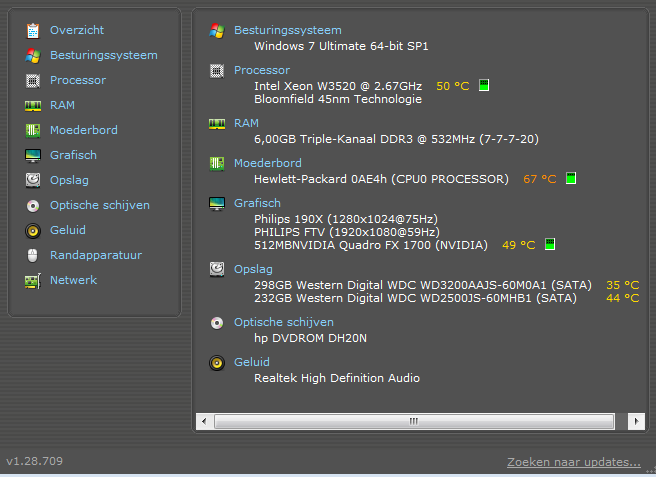Click the Processor heading link in summary
This screenshot has height=477, width=656.
262,70
